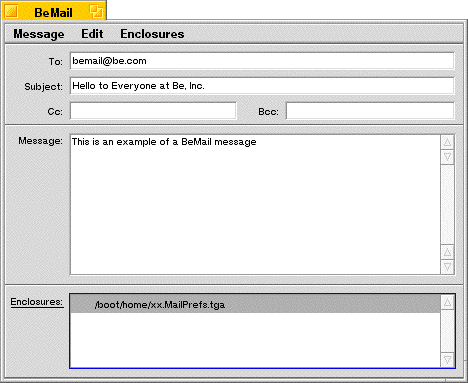Click the To address field
Screen dimensions: 468x383
coord(262,61)
